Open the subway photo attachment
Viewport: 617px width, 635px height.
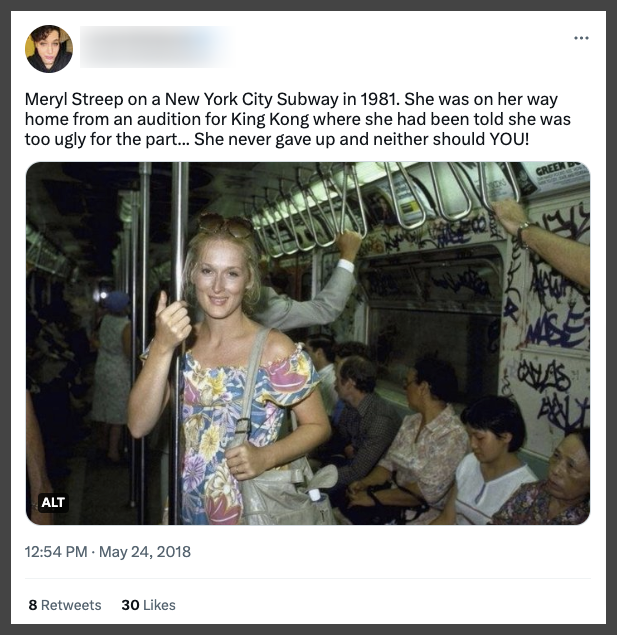click(308, 343)
